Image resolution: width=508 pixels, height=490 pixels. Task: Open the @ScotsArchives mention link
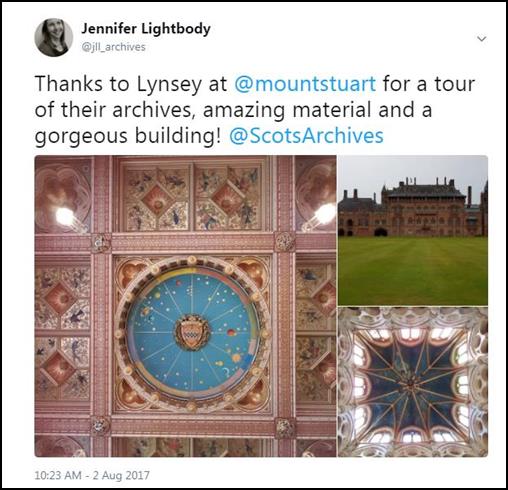click(306, 136)
